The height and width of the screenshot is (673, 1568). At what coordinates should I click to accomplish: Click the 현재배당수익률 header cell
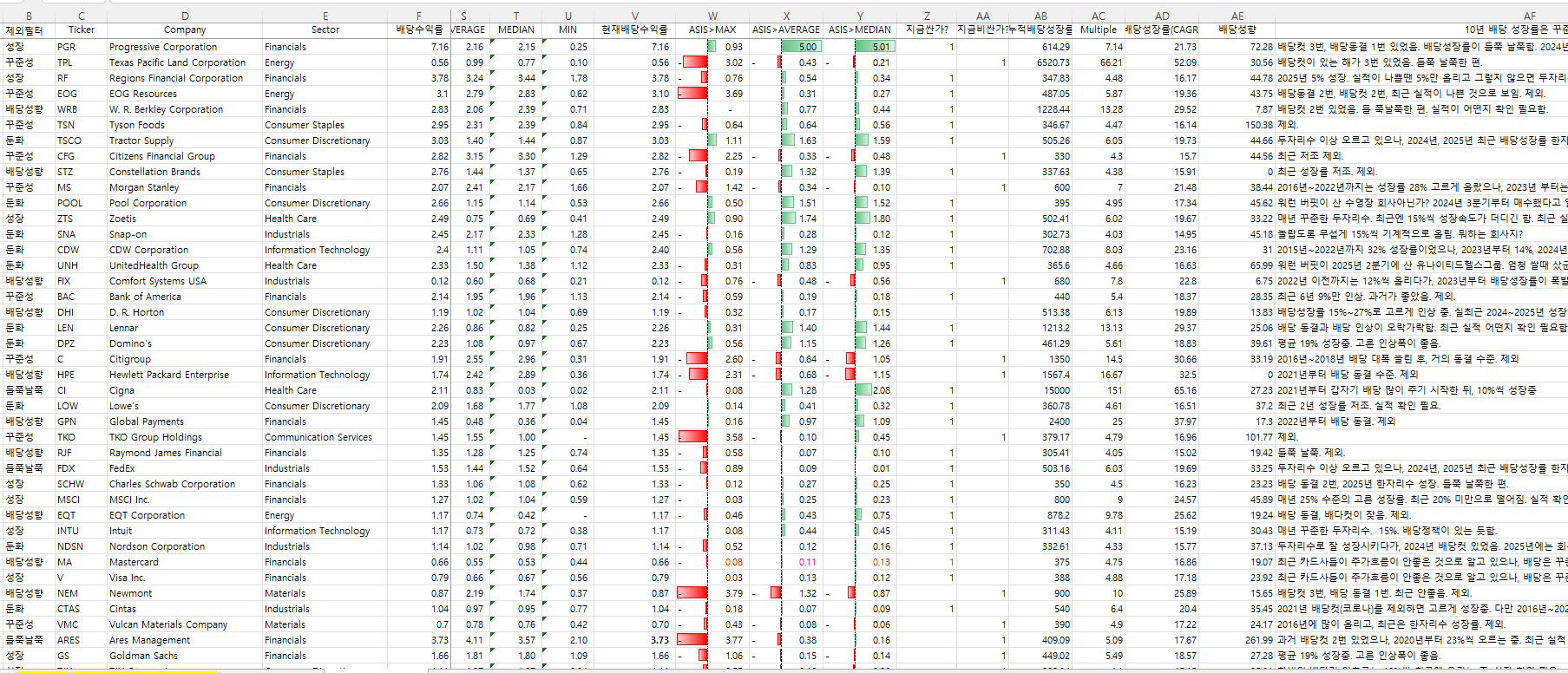click(x=634, y=29)
